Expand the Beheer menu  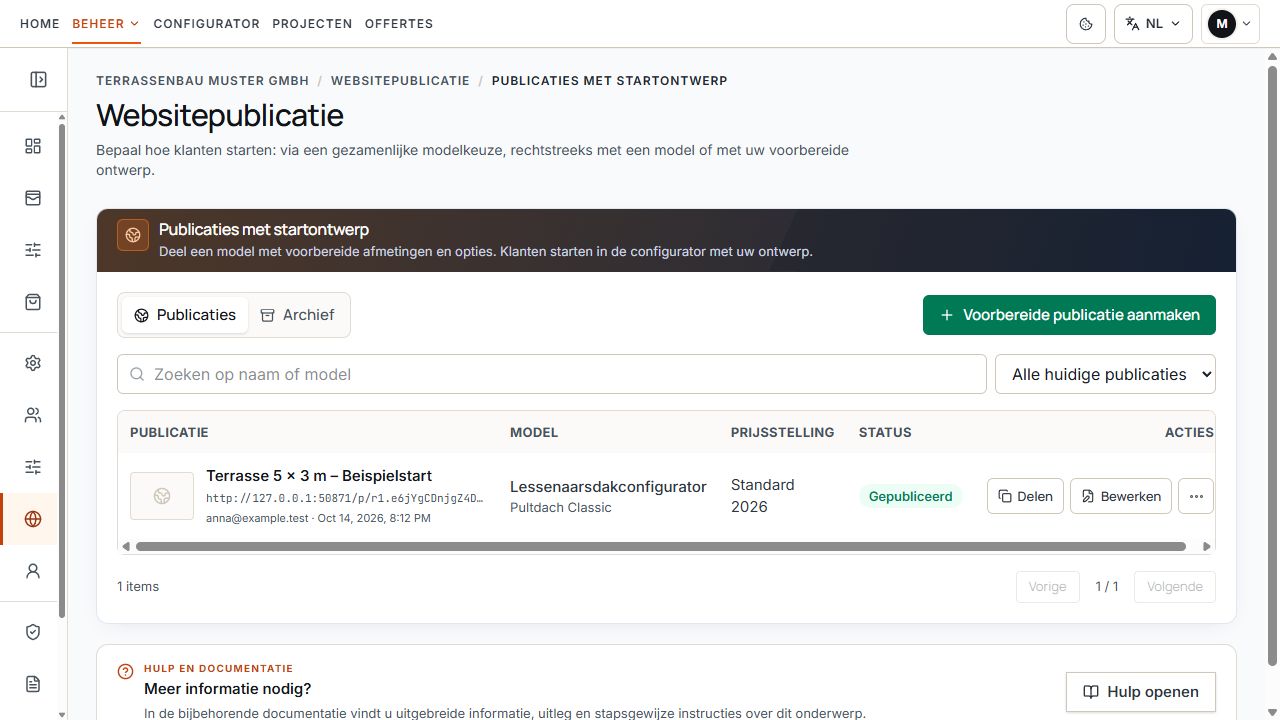click(105, 24)
